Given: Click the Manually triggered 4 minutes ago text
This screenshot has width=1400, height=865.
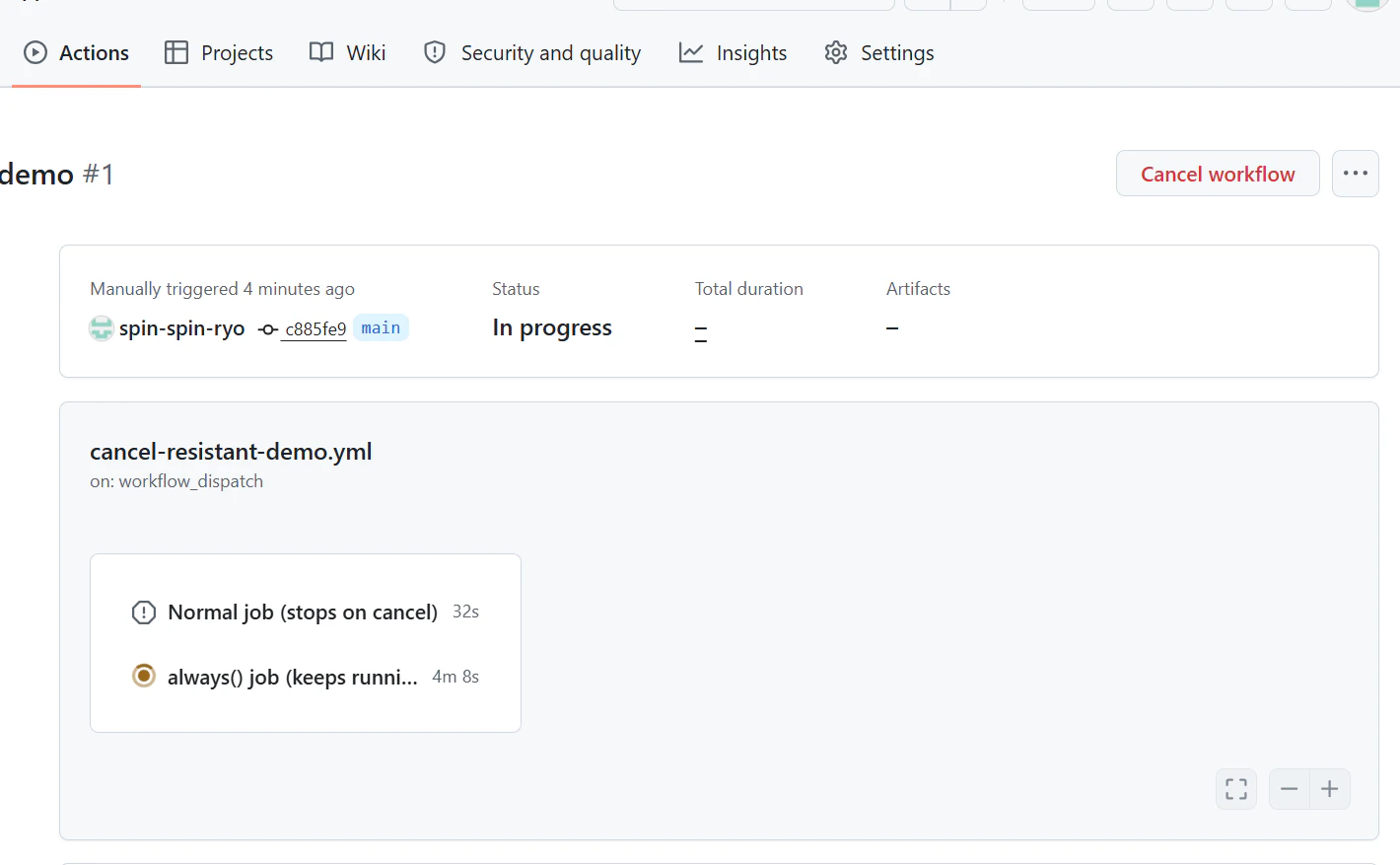Looking at the screenshot, I should pos(222,289).
